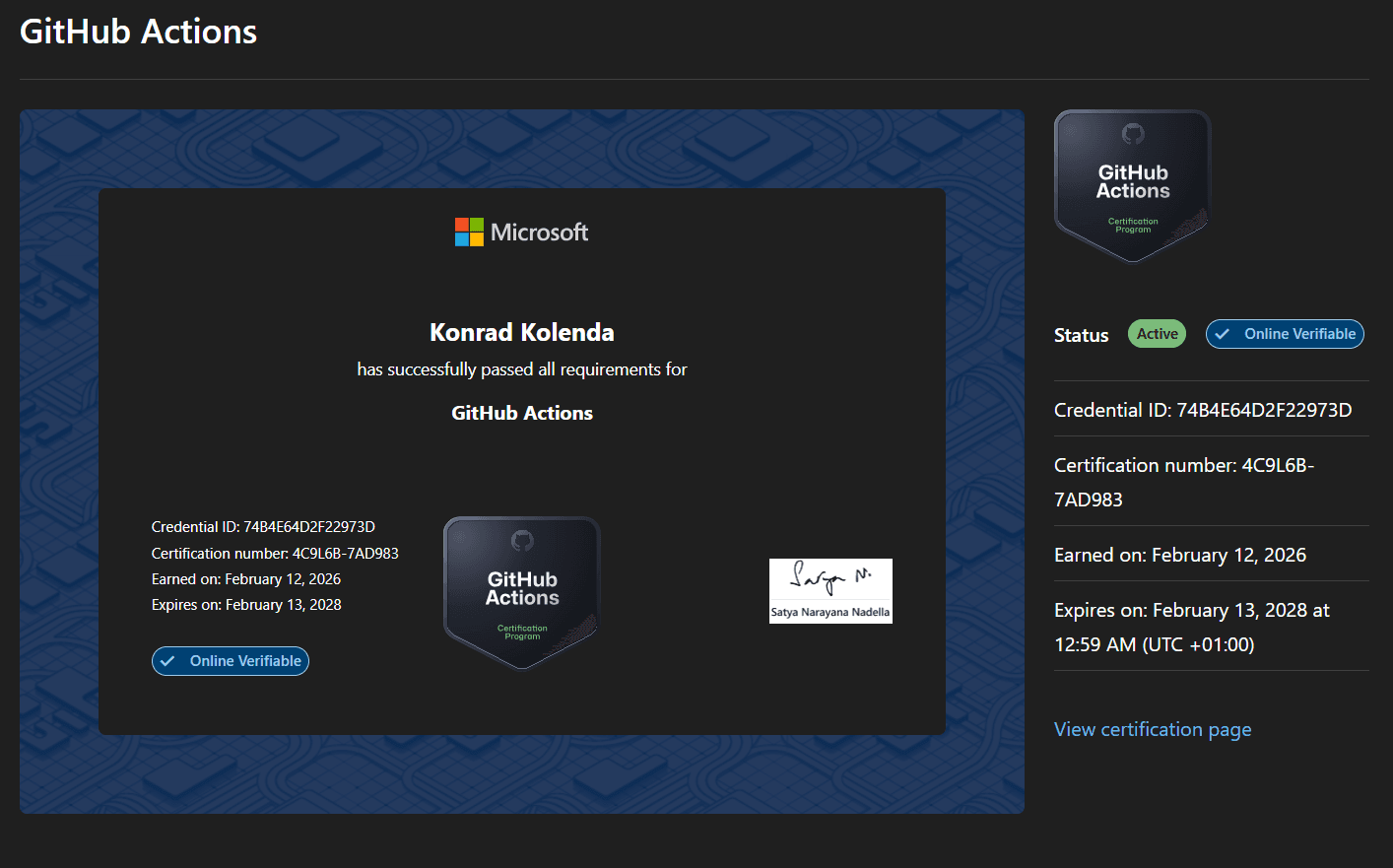
Task: Select the name Konrad Kolenda on the certificate
Action: click(x=522, y=332)
